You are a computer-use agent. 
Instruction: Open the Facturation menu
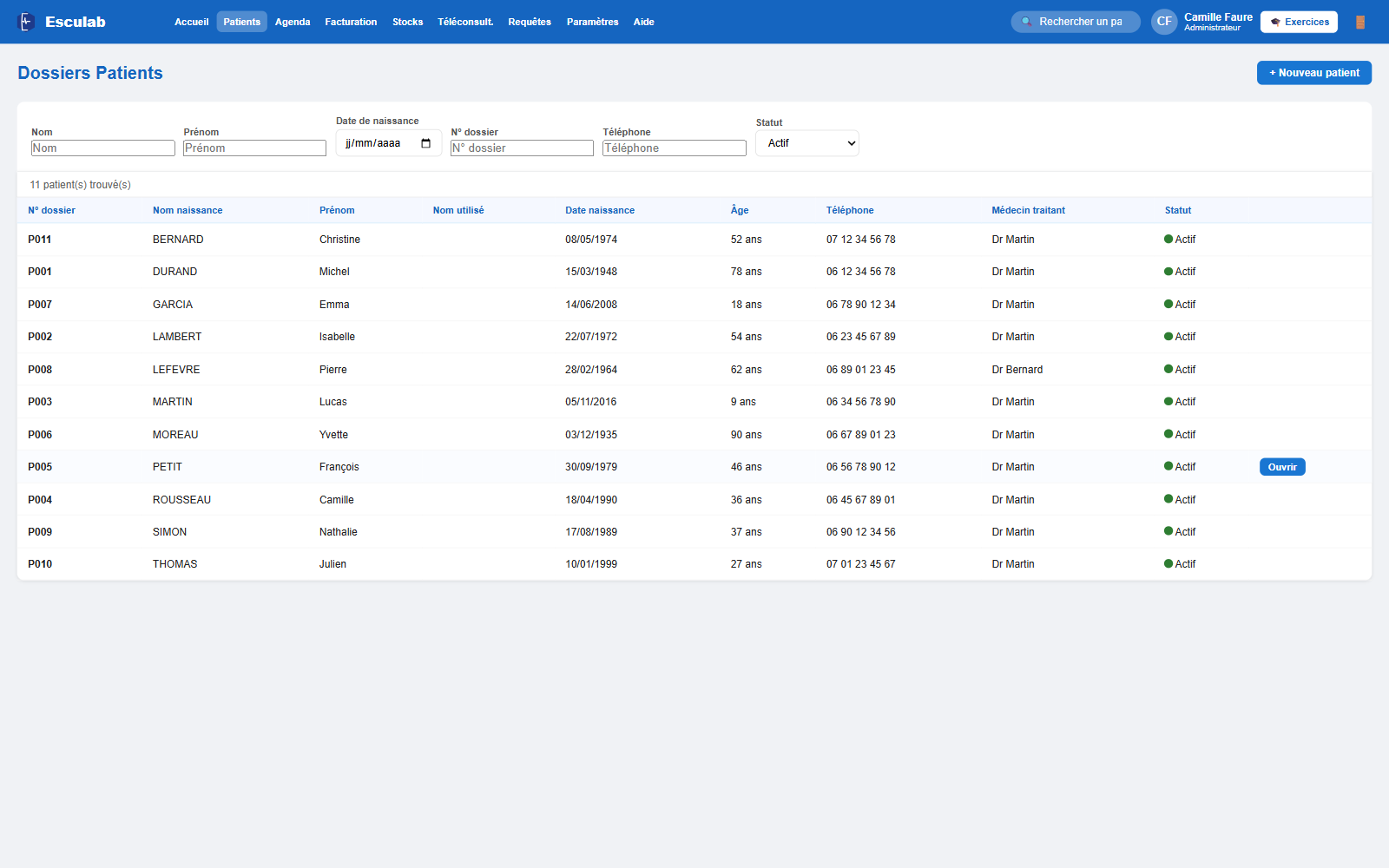[x=351, y=22]
